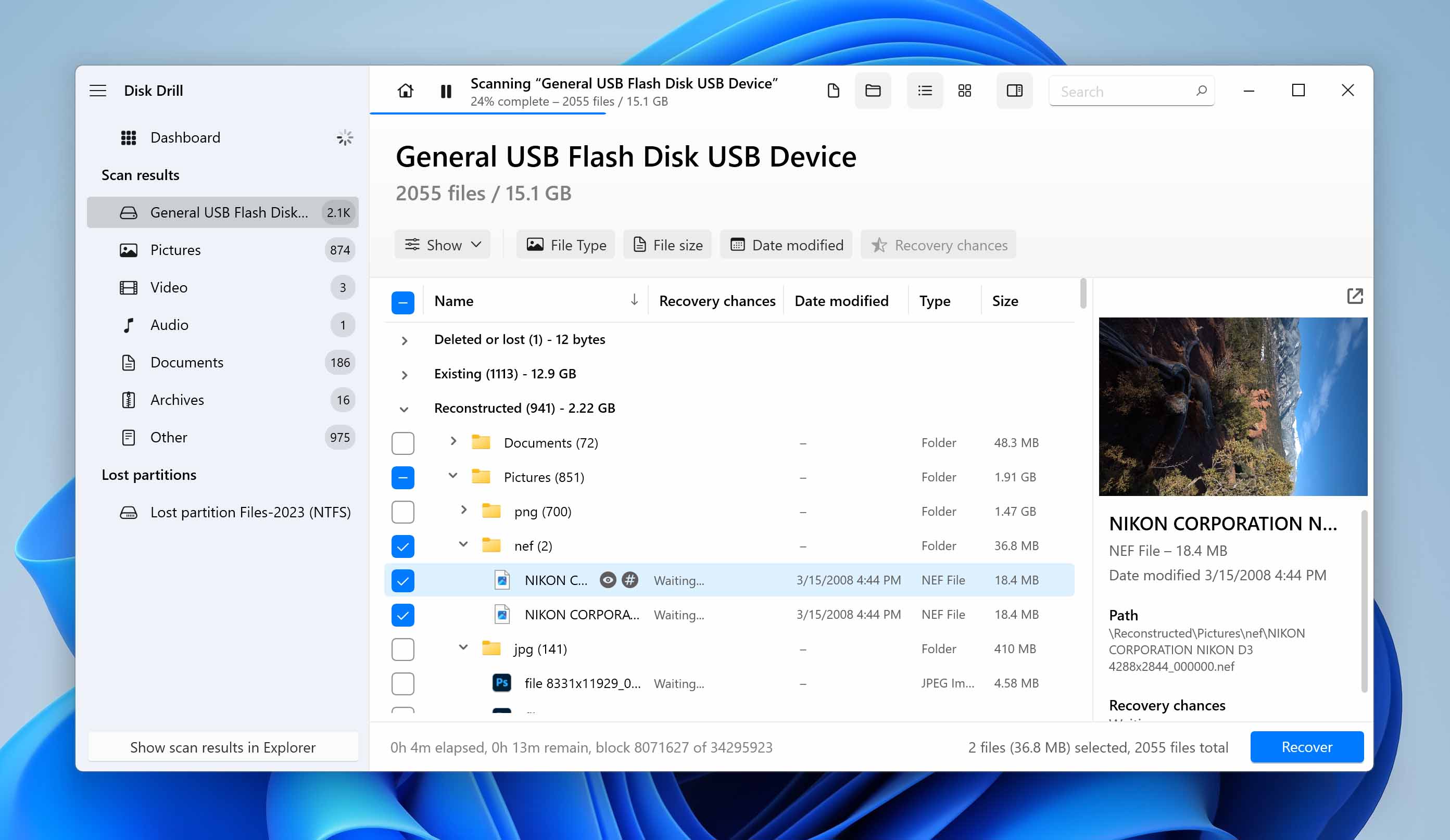Click the Lost partition drive icon
Image resolution: width=1450 pixels, height=840 pixels.
point(128,512)
